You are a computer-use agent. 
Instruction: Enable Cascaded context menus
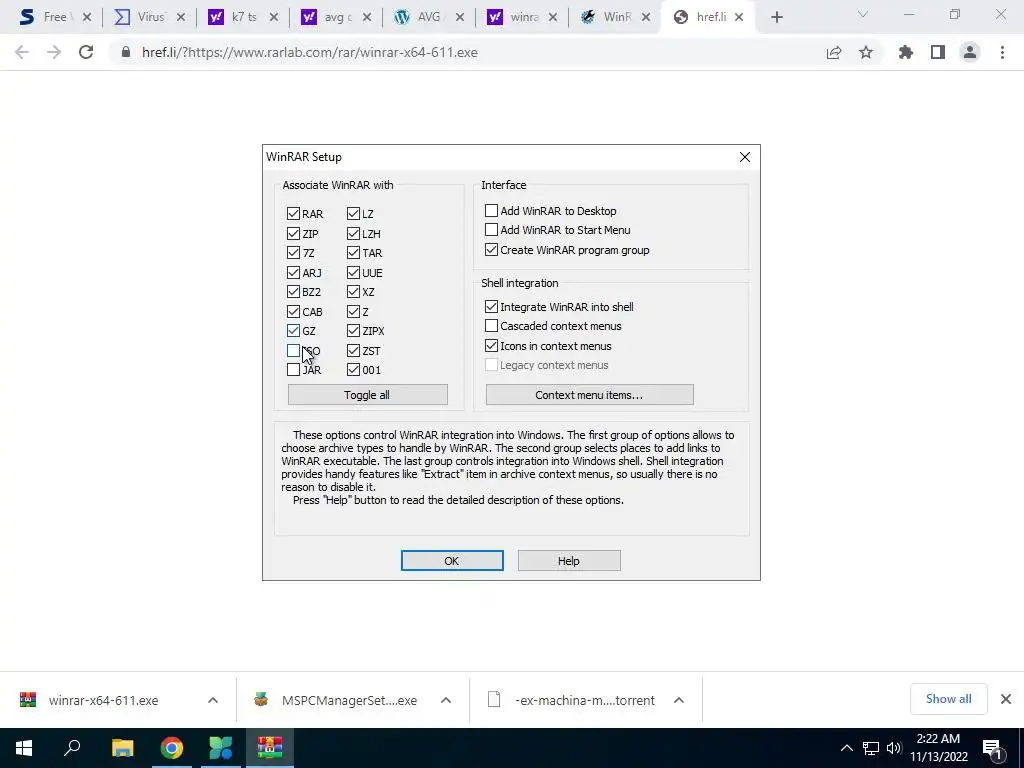pos(491,325)
